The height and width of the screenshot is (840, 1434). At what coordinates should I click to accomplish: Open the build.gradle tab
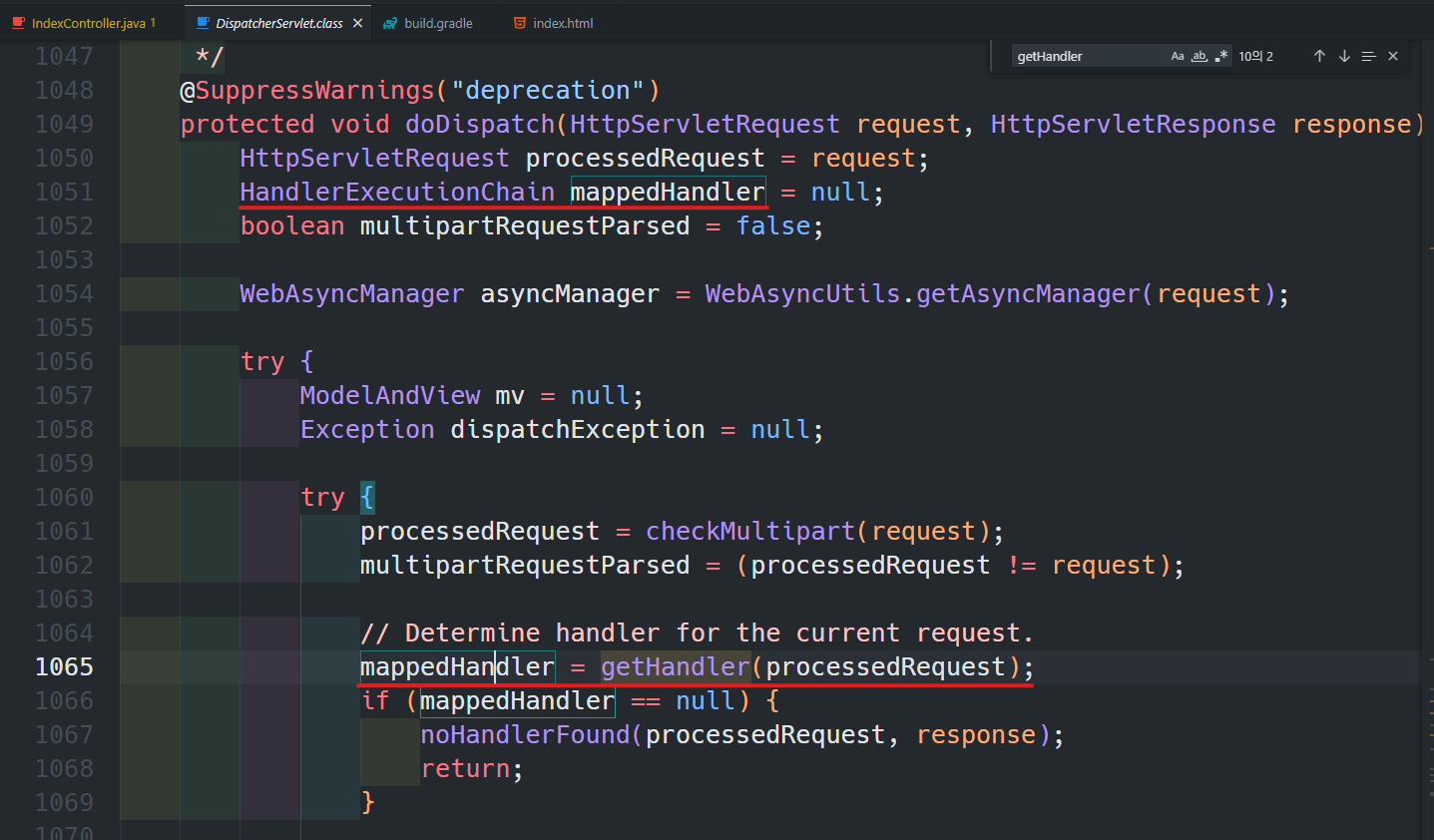(x=437, y=22)
